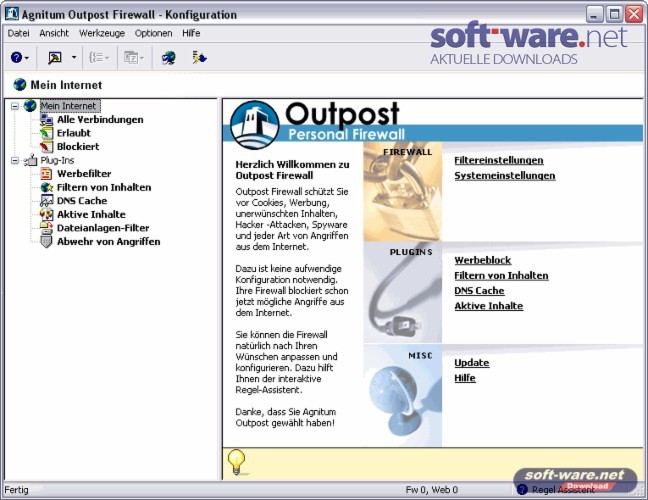Viewport: 648px width, 500px height.
Task: Open the Werkzeuge menu
Action: [x=102, y=33]
